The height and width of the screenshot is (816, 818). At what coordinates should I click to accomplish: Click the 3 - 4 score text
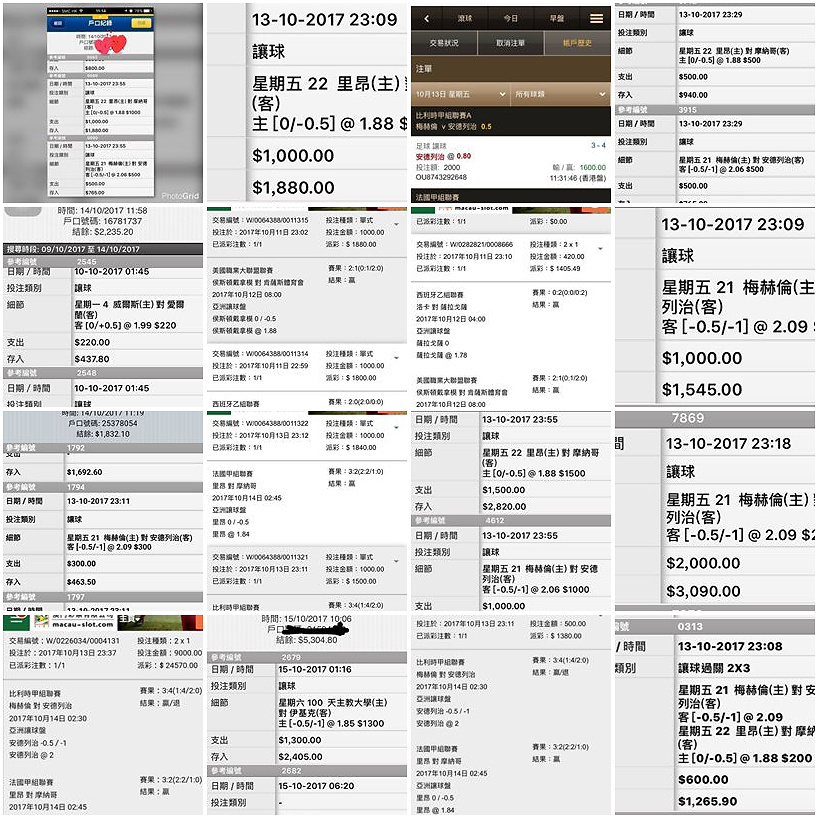pyautogui.click(x=598, y=145)
